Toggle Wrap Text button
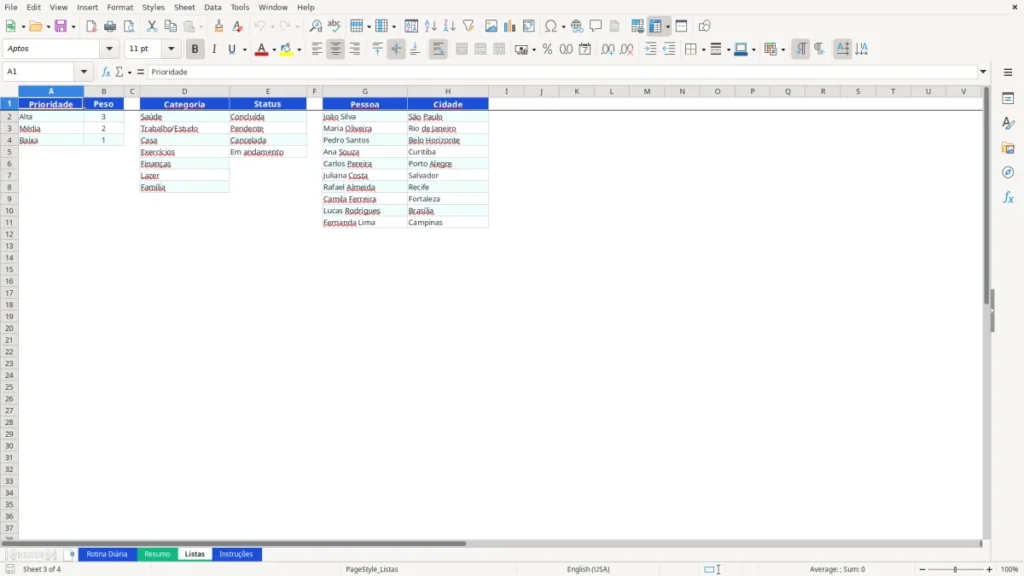The width and height of the screenshot is (1024, 576). click(438, 49)
